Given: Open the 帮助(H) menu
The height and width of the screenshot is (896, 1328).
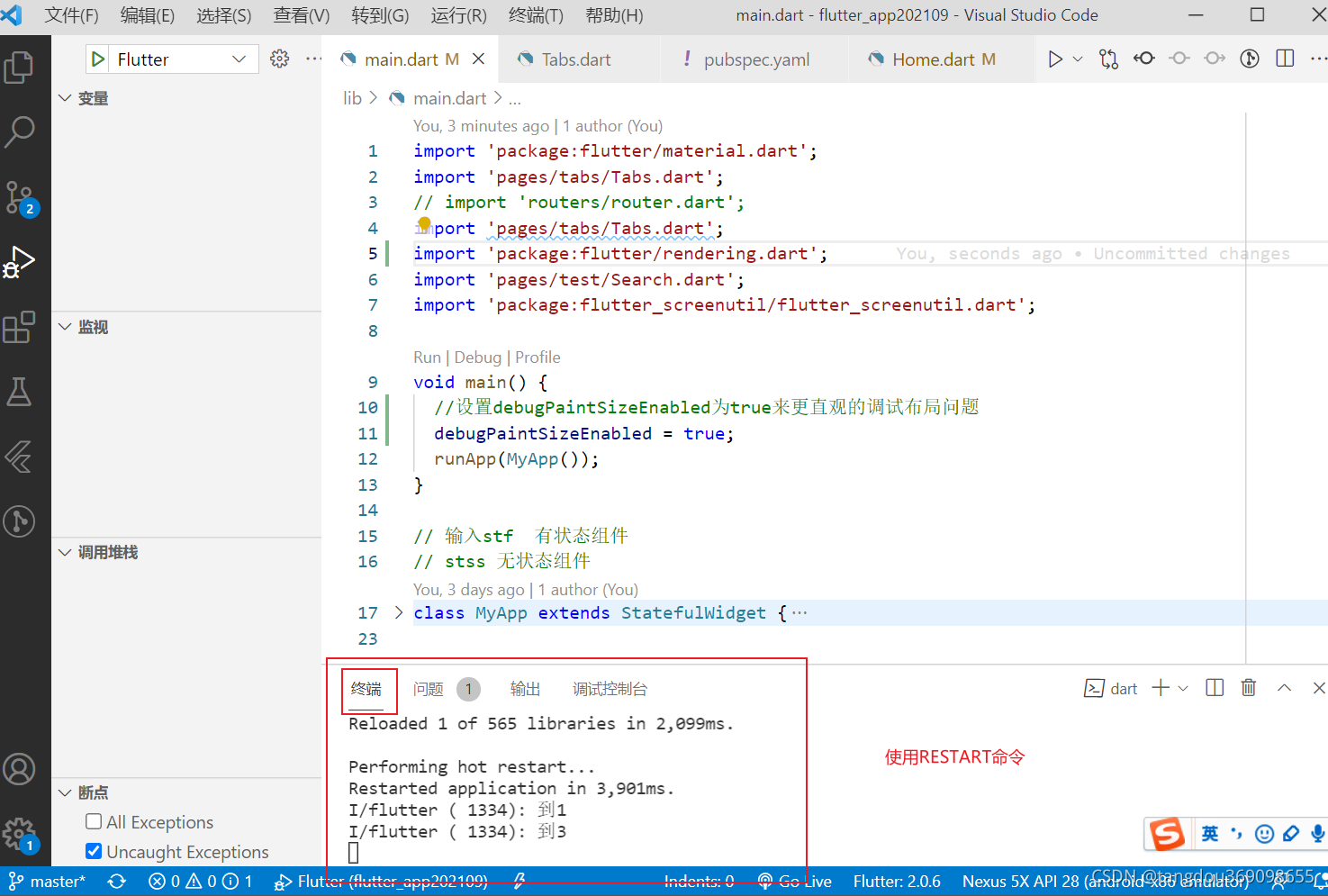Looking at the screenshot, I should 615,15.
